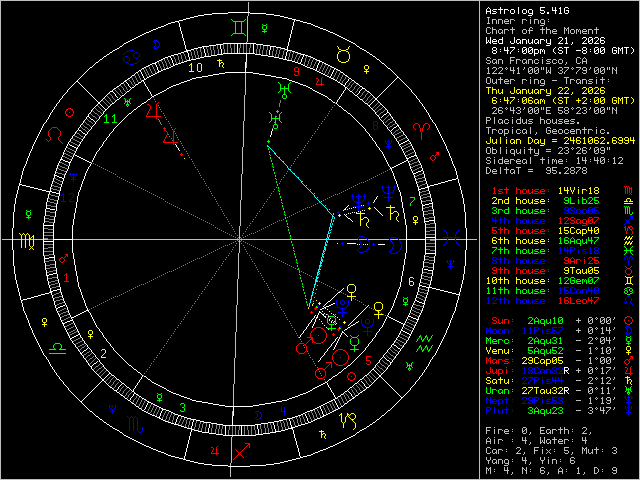Select the Saturn symbol in the sidebar planet list

[x=627, y=380]
